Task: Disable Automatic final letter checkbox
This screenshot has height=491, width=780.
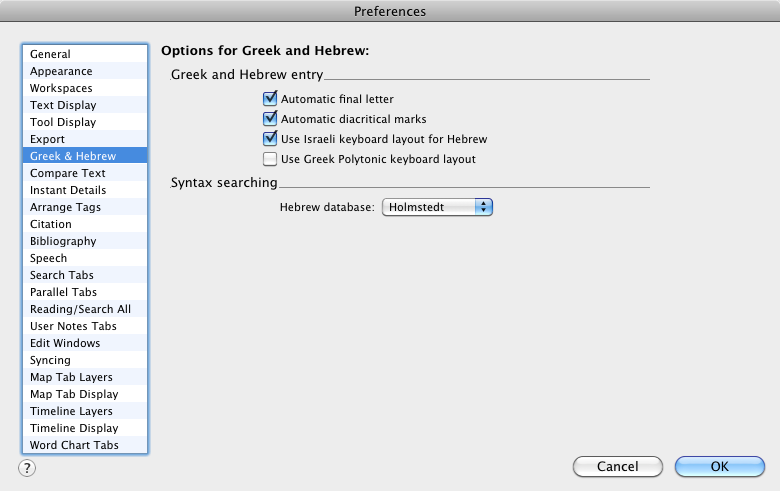Action: click(x=270, y=99)
